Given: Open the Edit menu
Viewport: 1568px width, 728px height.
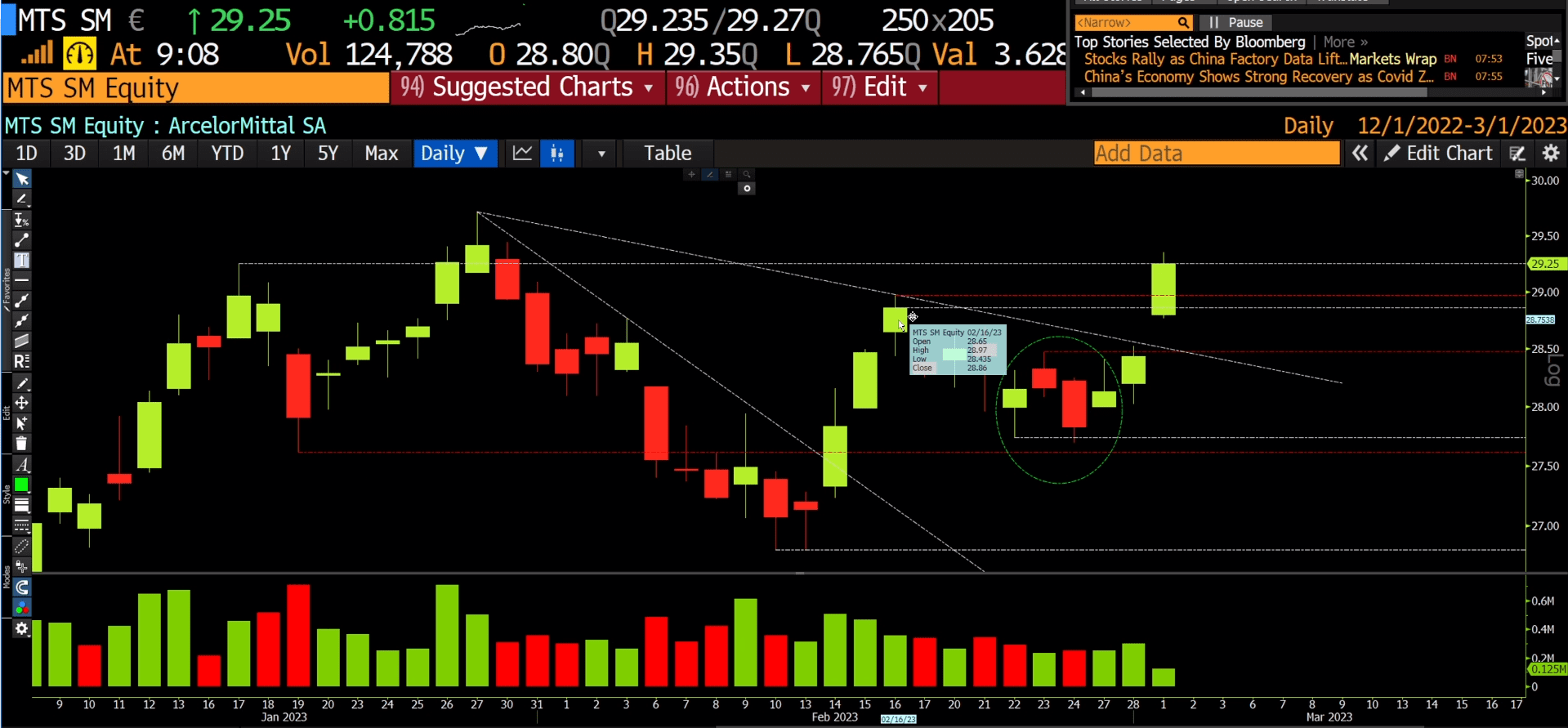Looking at the screenshot, I should click(x=879, y=87).
